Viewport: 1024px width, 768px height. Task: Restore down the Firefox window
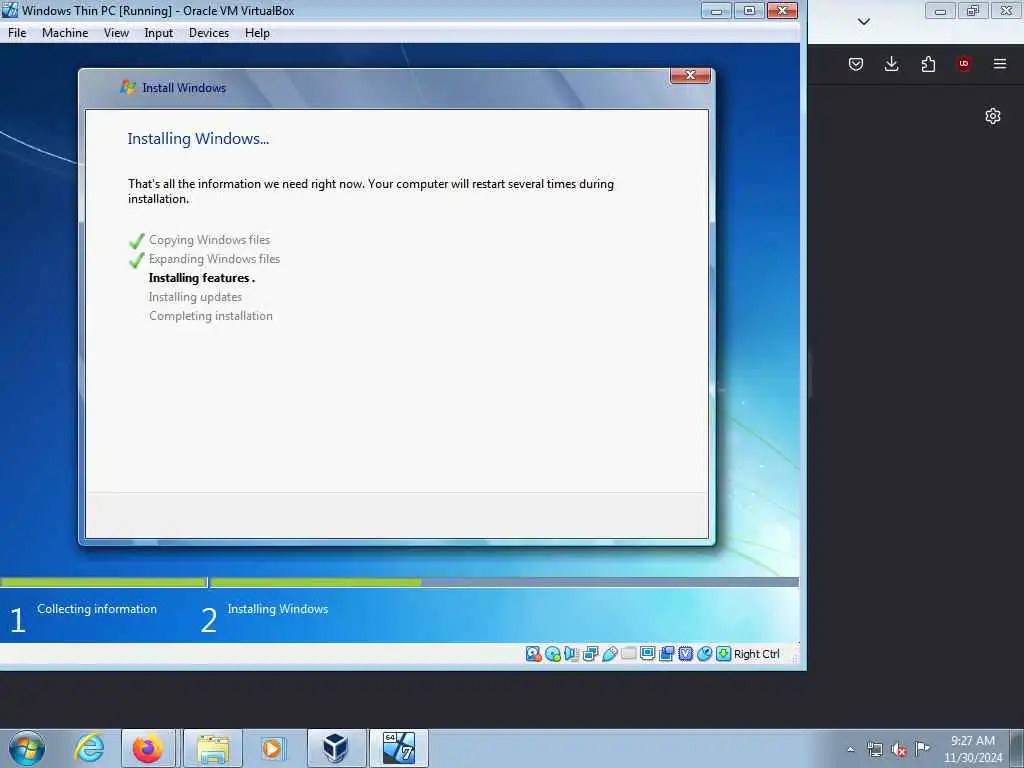(x=973, y=10)
